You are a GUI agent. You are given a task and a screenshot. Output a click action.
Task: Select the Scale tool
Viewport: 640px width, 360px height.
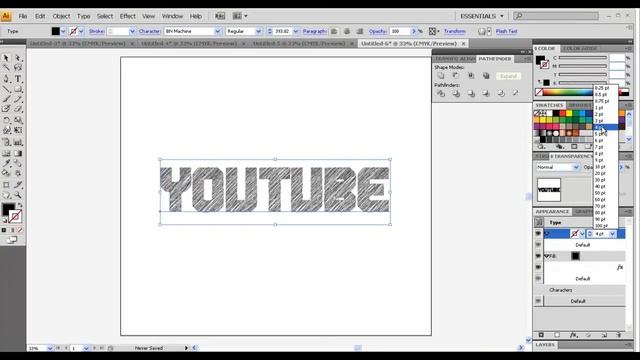click(18, 120)
